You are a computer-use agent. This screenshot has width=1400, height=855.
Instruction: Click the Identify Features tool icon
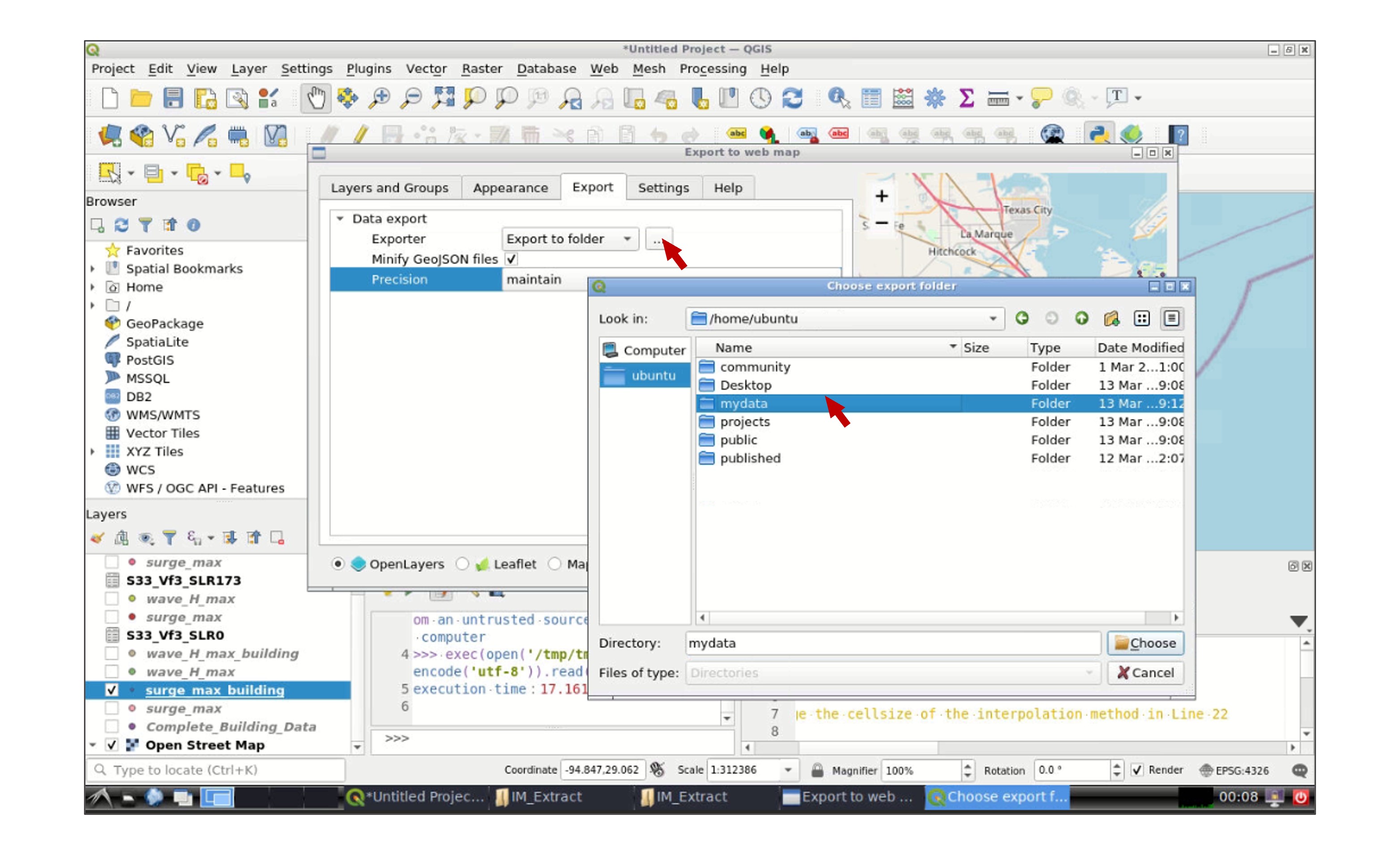[838, 98]
